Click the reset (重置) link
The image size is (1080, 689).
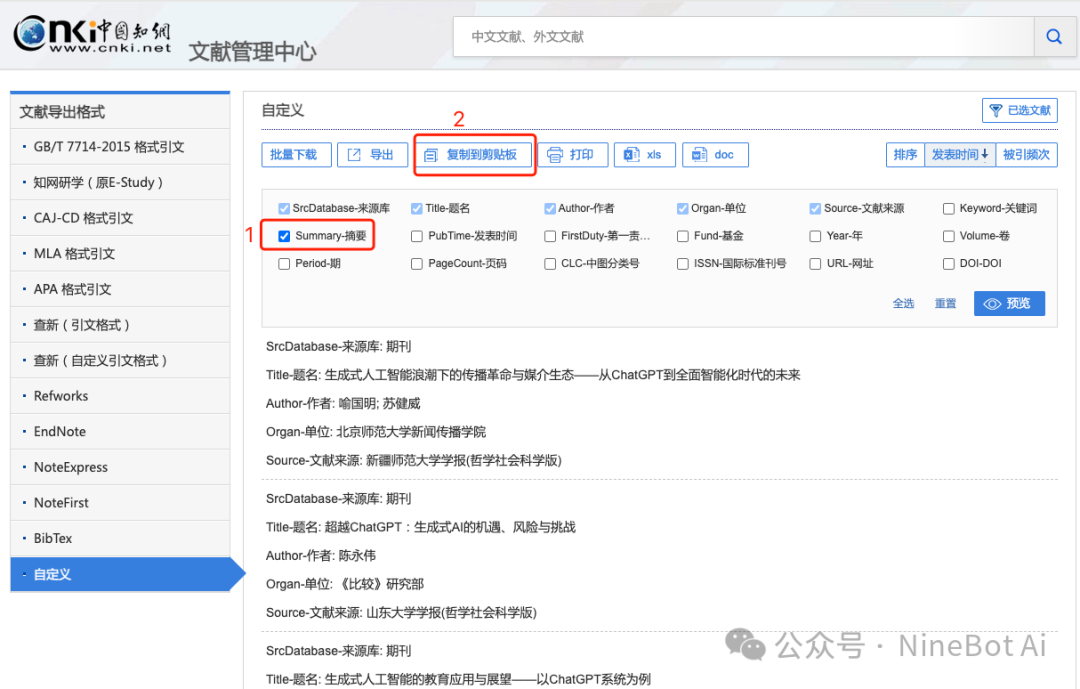tap(945, 304)
